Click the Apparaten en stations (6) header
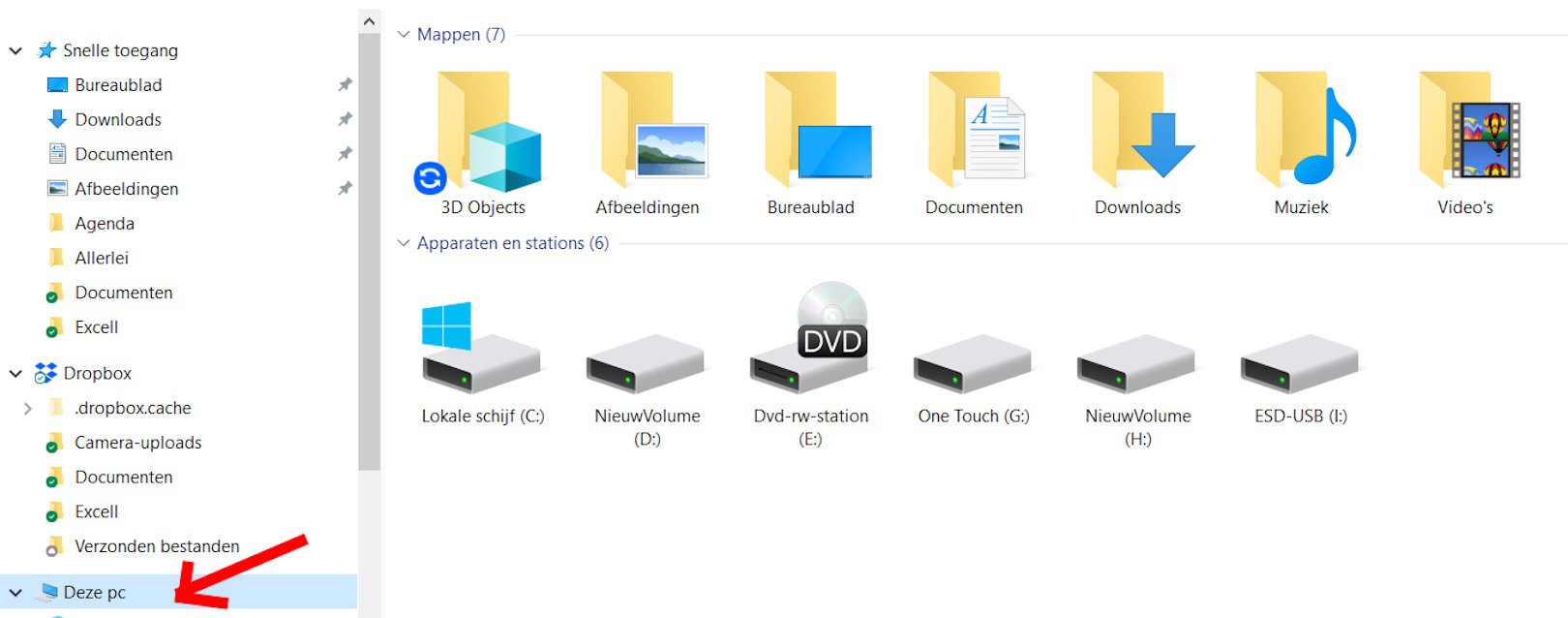Image resolution: width=1568 pixels, height=618 pixels. [513, 243]
